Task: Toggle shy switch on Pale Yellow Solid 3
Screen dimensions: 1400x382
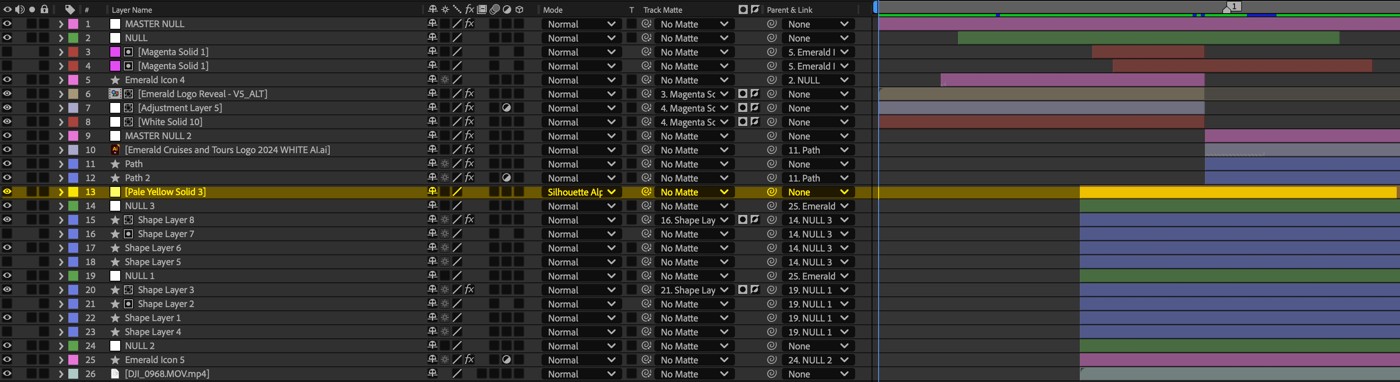Action: [x=433, y=192]
